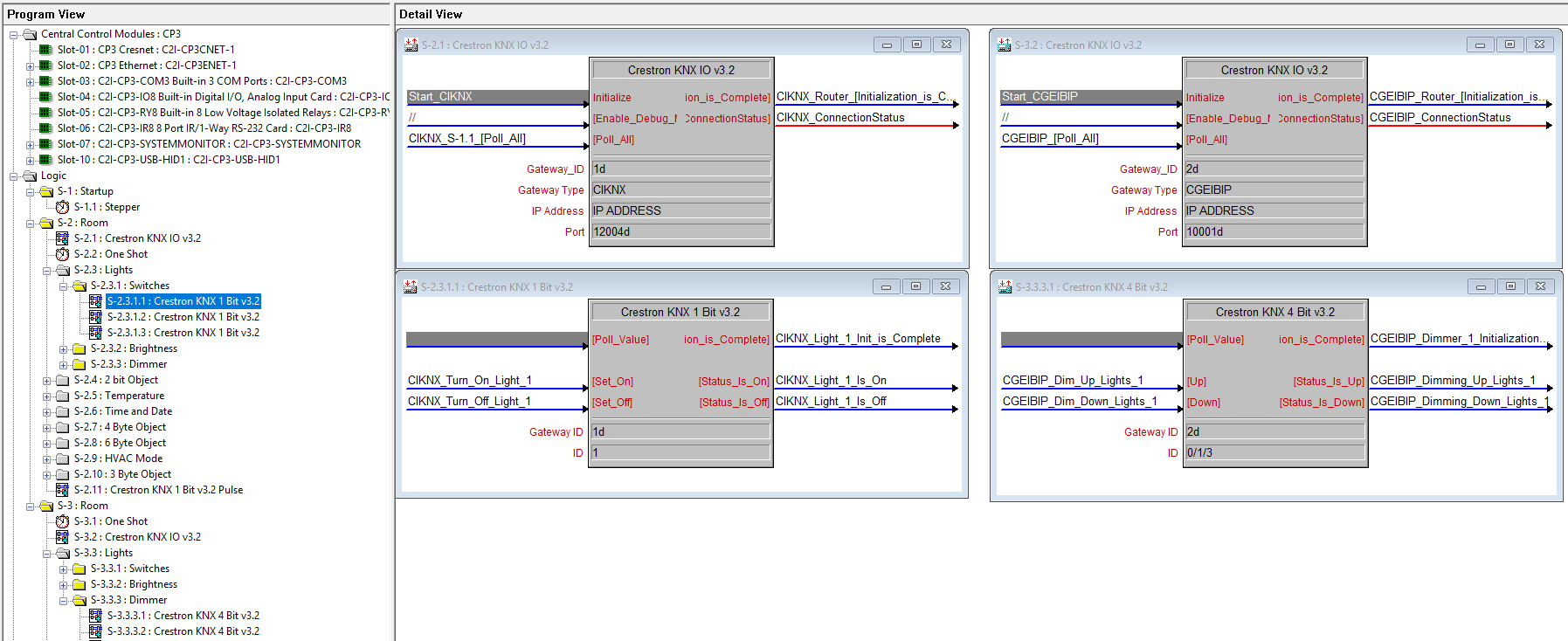Image resolution: width=1568 pixels, height=641 pixels.
Task: Click the S-2.2 One Shot symbol icon
Action: (63, 254)
